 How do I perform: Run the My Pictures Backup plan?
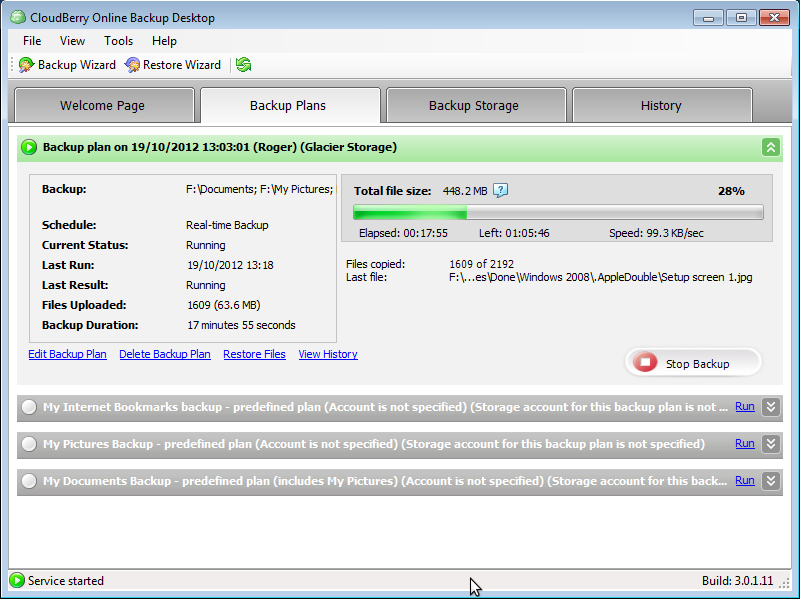745,443
